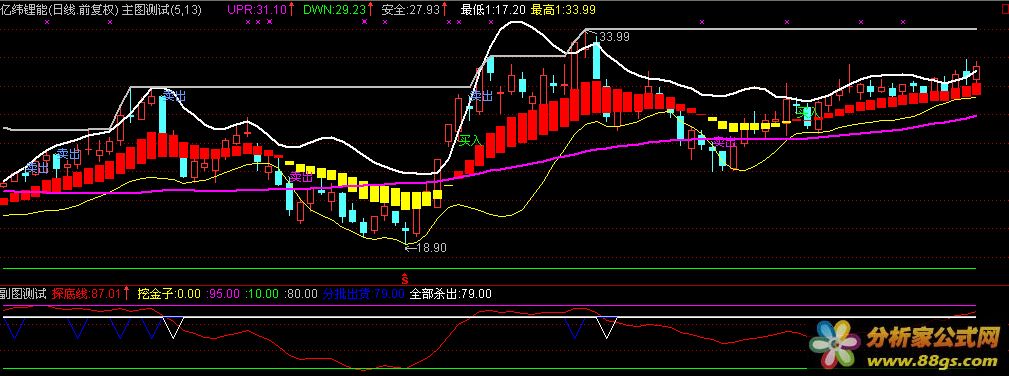Viewport: 1009px width, 376px height.
Task: Click the 最低1:17.20 readout
Action: click(494, 9)
